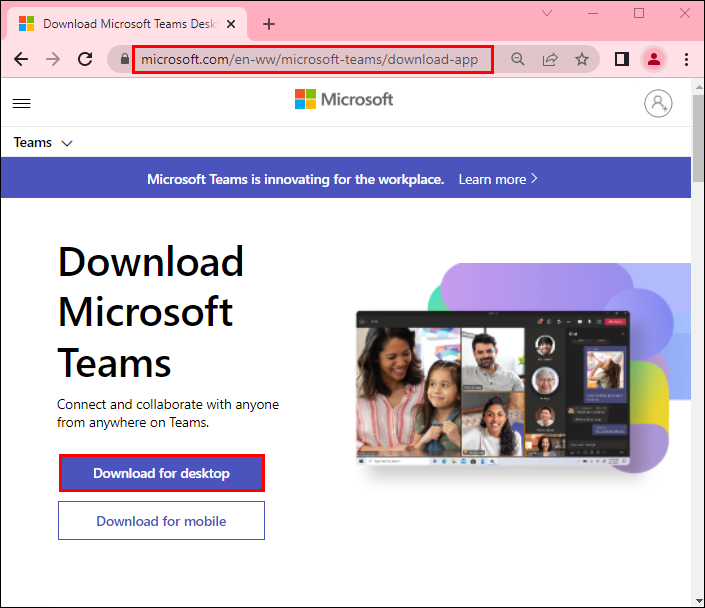The width and height of the screenshot is (705, 608).
Task: Click the Teams meeting screenshot image
Action: (x=493, y=388)
